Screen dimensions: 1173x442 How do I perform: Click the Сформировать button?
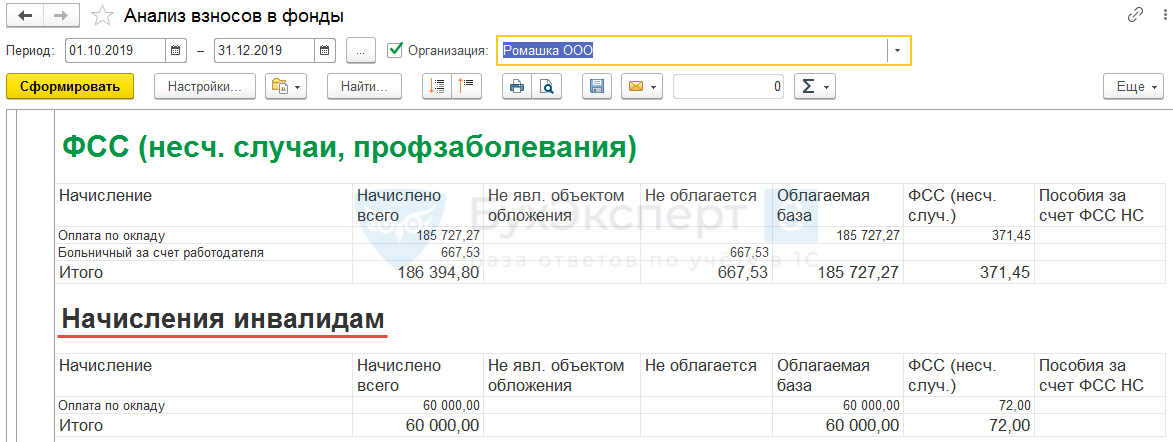[70, 87]
